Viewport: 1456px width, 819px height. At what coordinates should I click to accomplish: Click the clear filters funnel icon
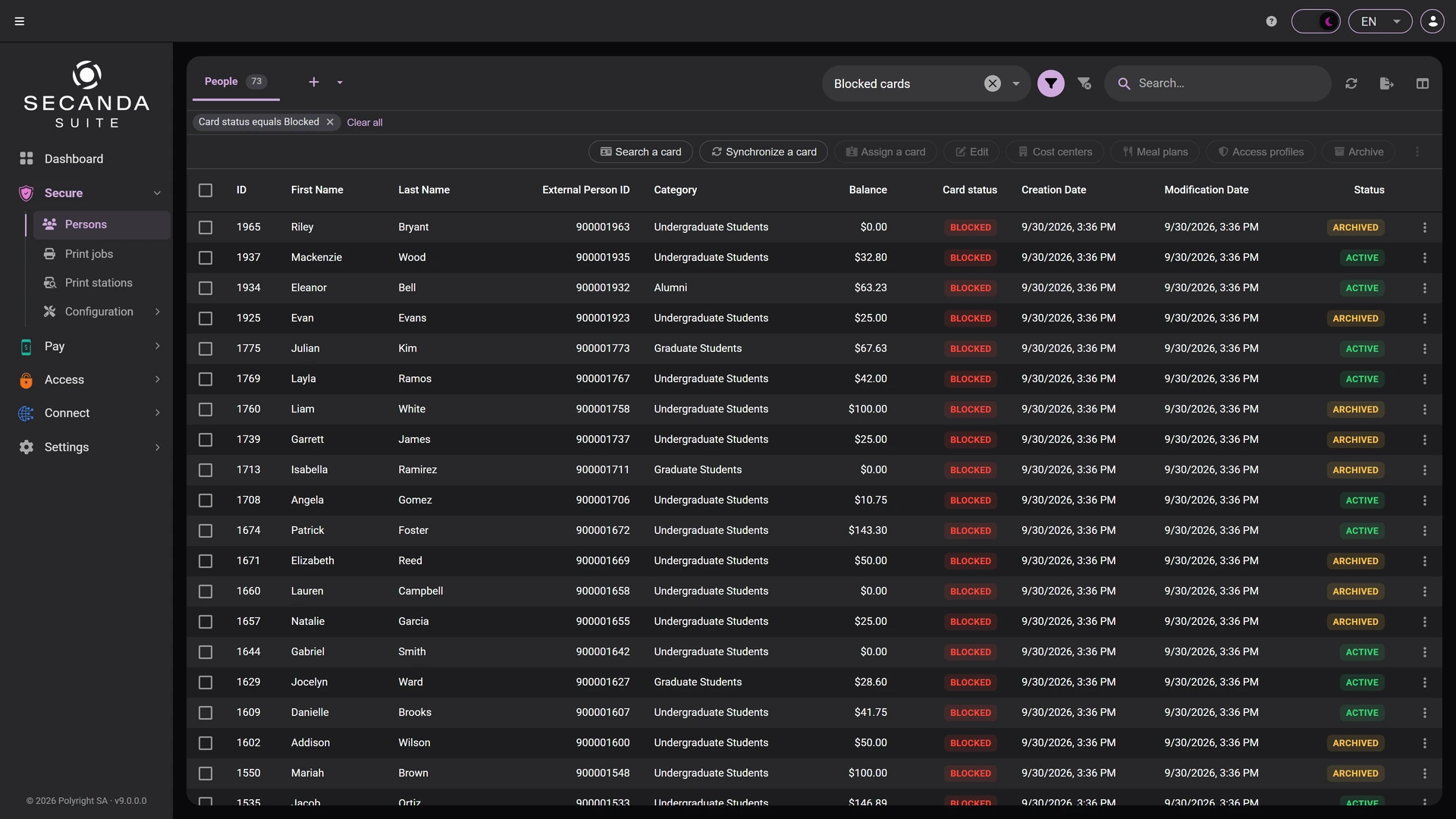point(1084,83)
